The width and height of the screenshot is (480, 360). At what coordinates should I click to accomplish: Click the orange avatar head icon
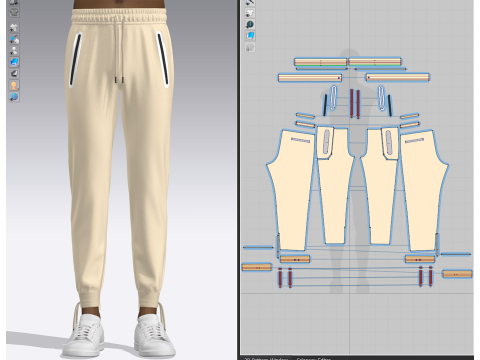(x=14, y=85)
